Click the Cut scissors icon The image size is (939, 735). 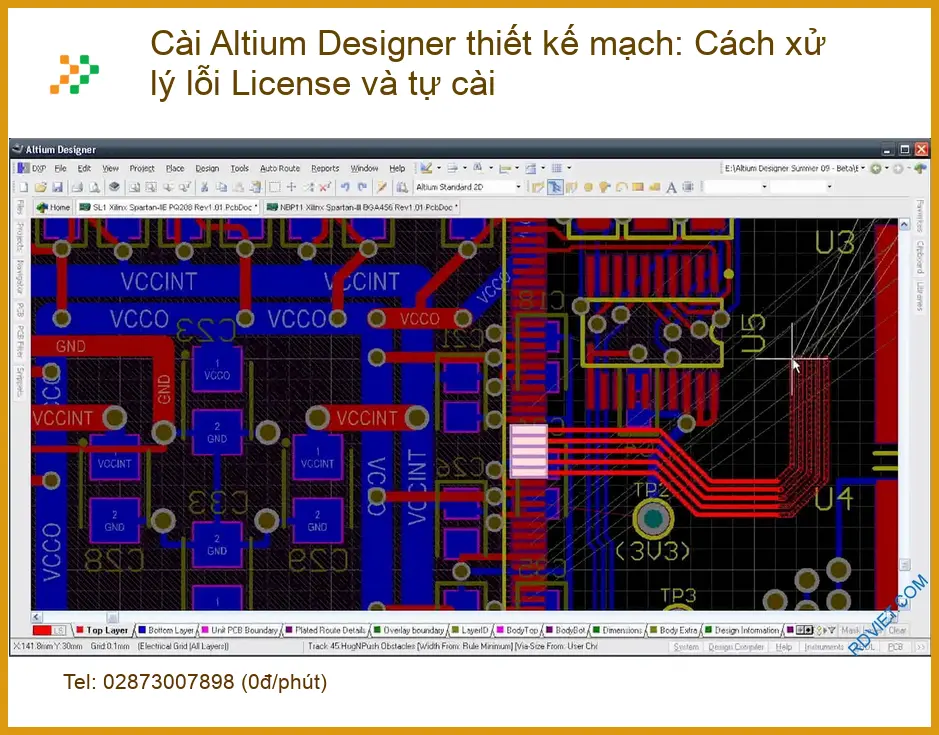click(204, 187)
